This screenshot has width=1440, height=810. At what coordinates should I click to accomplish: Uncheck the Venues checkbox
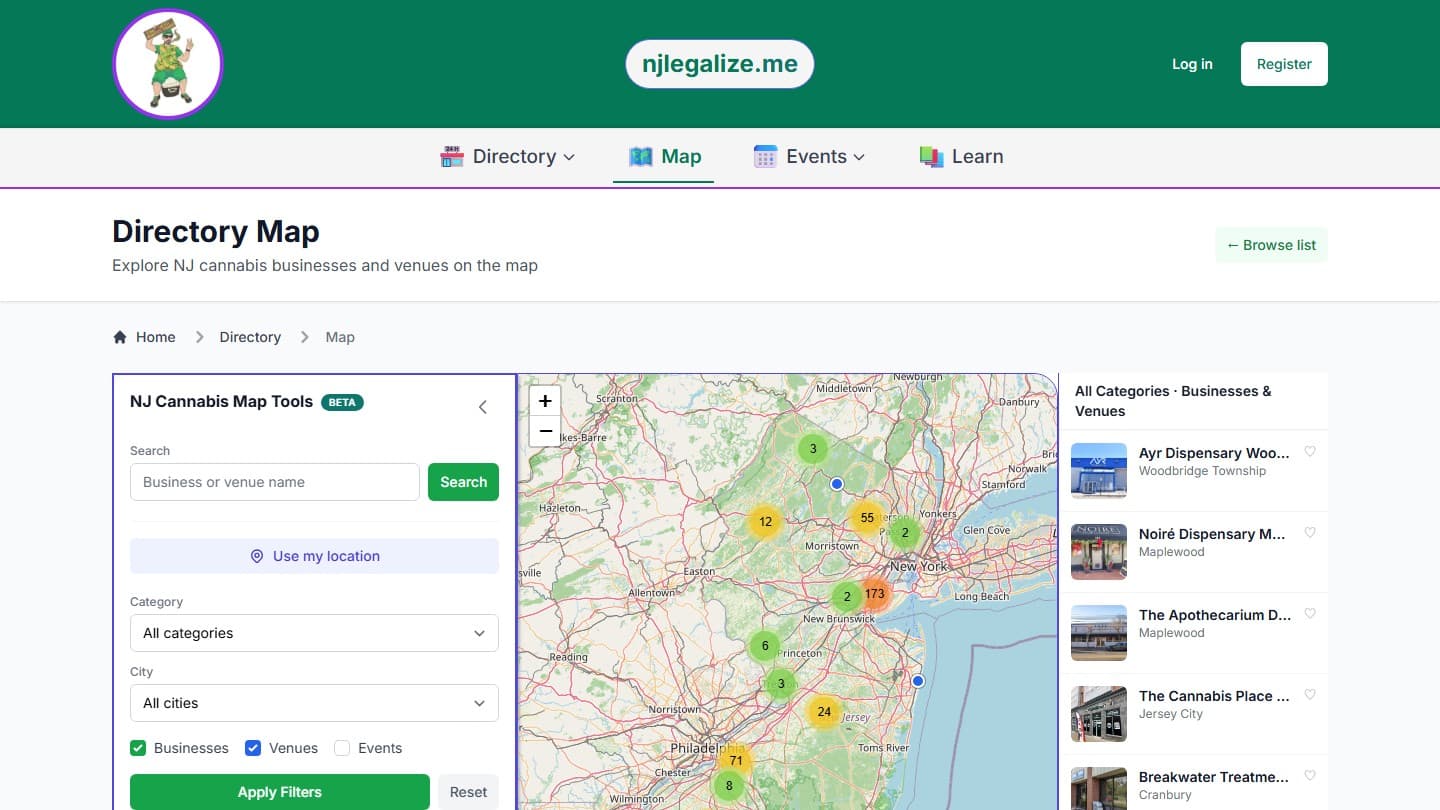pos(253,748)
